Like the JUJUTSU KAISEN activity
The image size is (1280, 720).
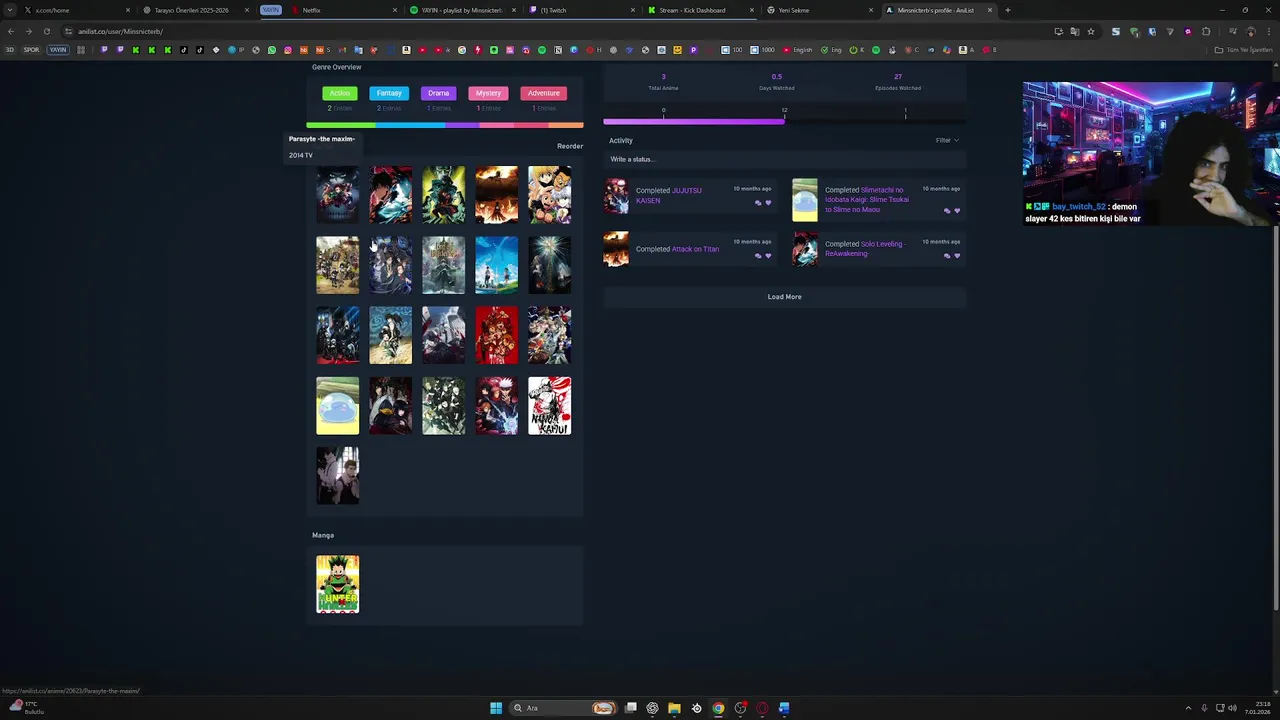click(x=768, y=203)
